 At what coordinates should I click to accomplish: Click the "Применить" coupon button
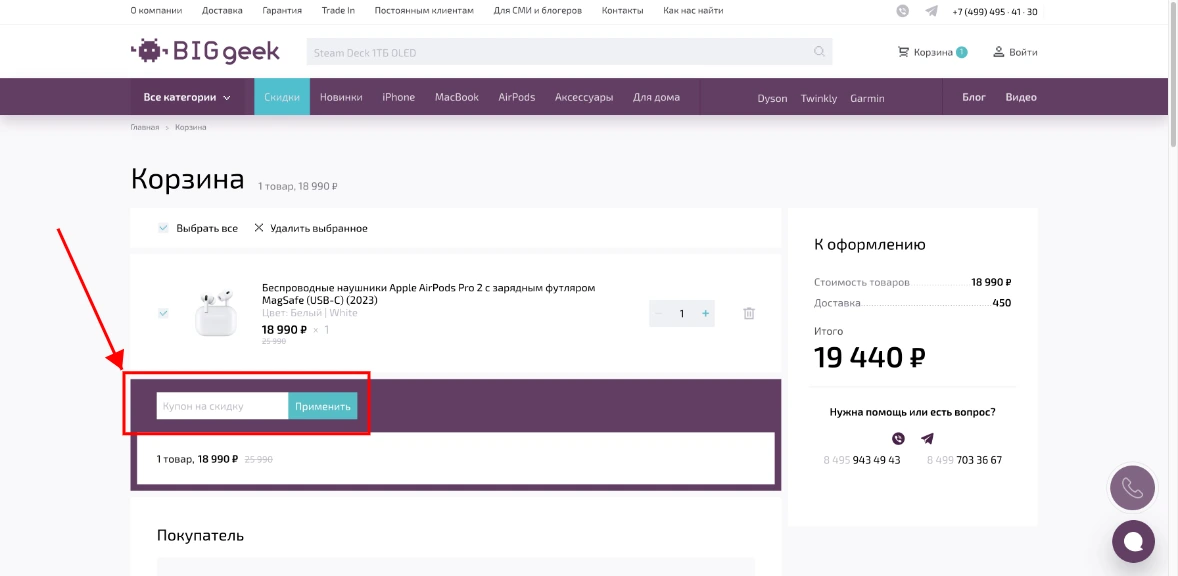[x=322, y=406]
